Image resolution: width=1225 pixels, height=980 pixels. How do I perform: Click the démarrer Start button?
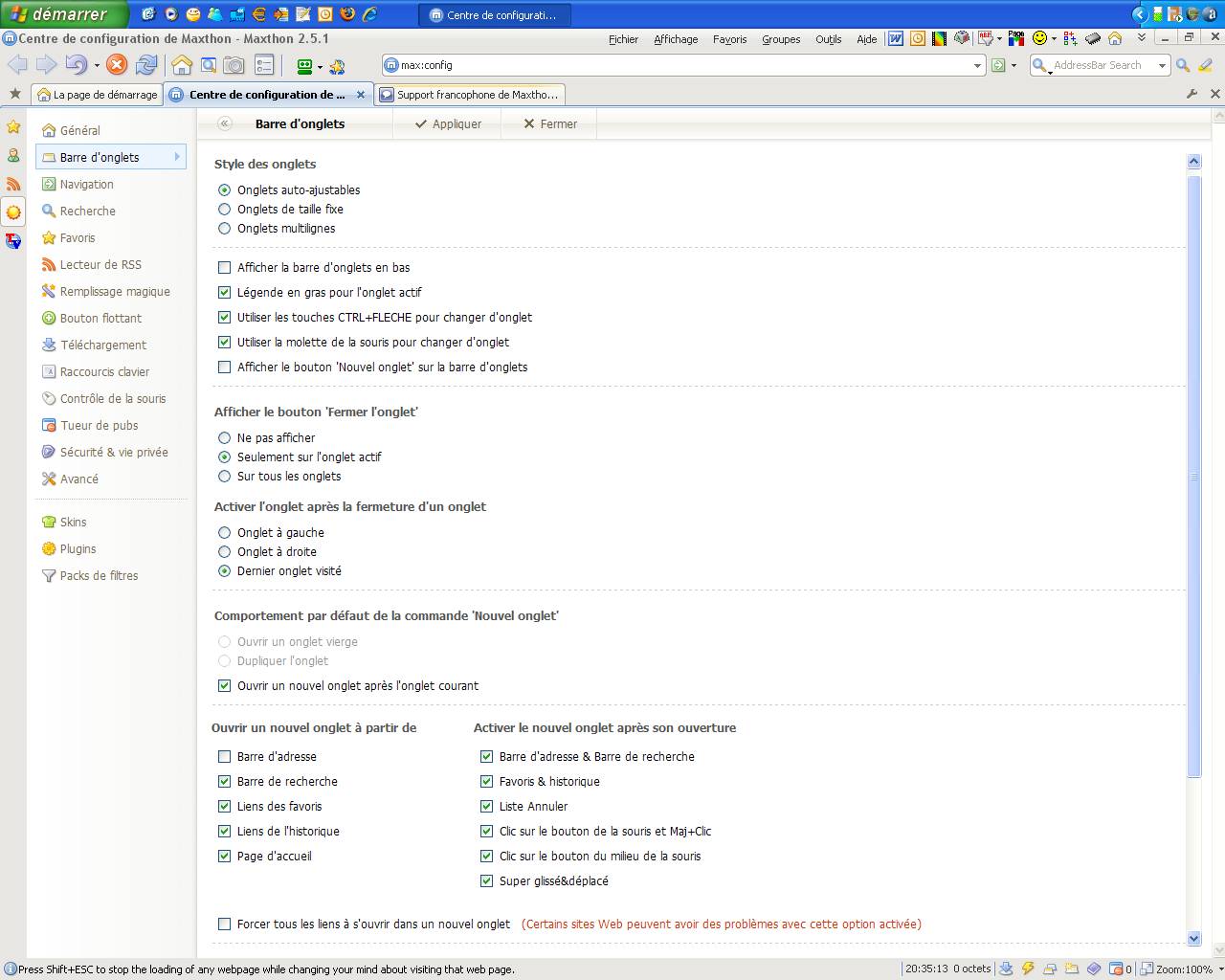pyautogui.click(x=63, y=14)
